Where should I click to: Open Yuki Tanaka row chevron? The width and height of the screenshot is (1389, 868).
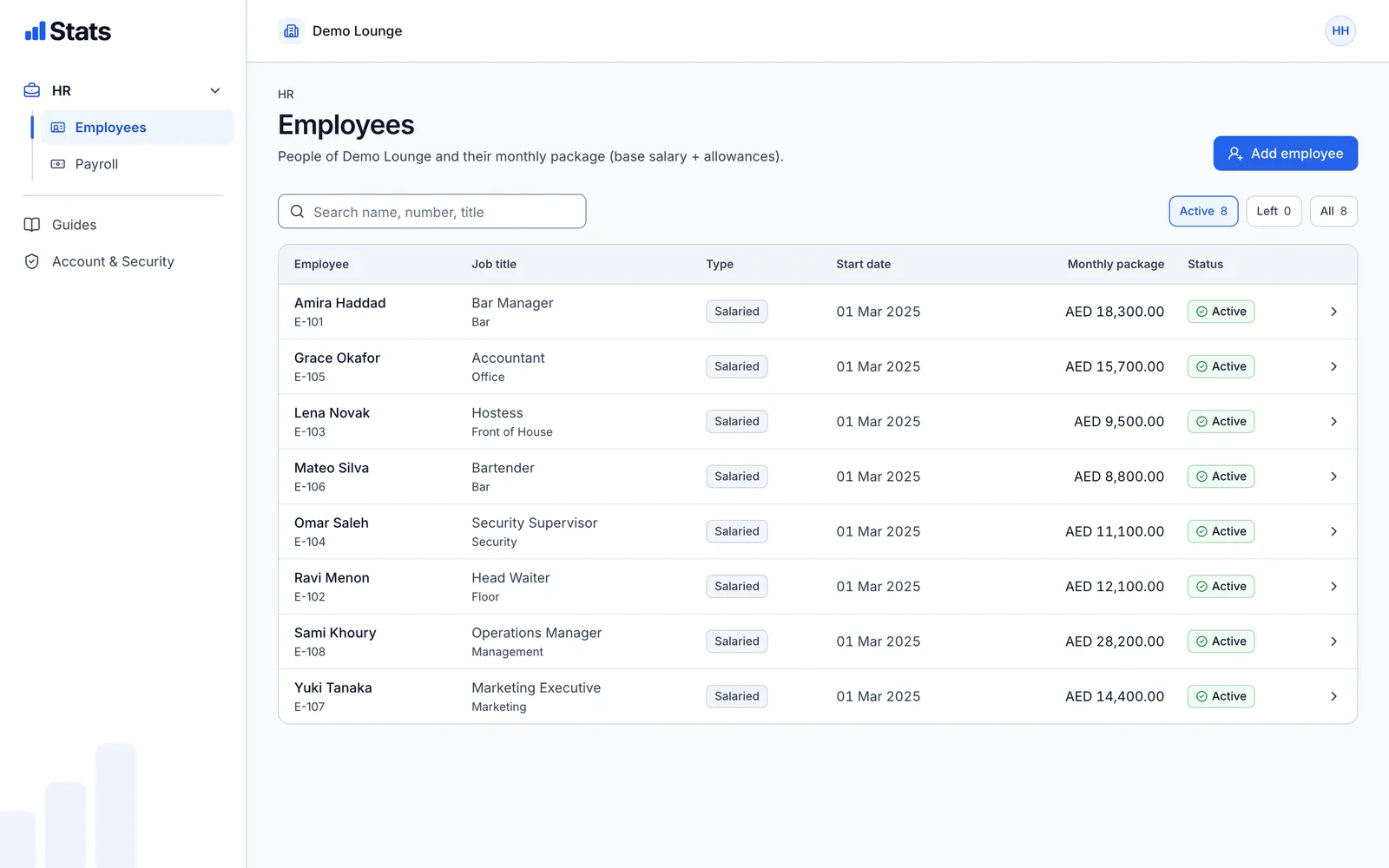[1333, 696]
